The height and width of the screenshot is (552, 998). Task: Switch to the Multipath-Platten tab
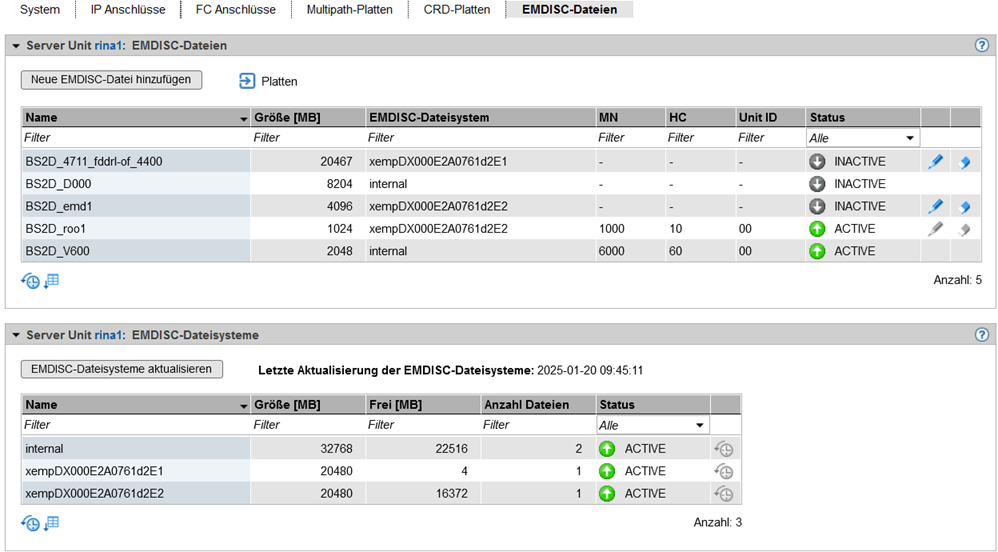[349, 10]
